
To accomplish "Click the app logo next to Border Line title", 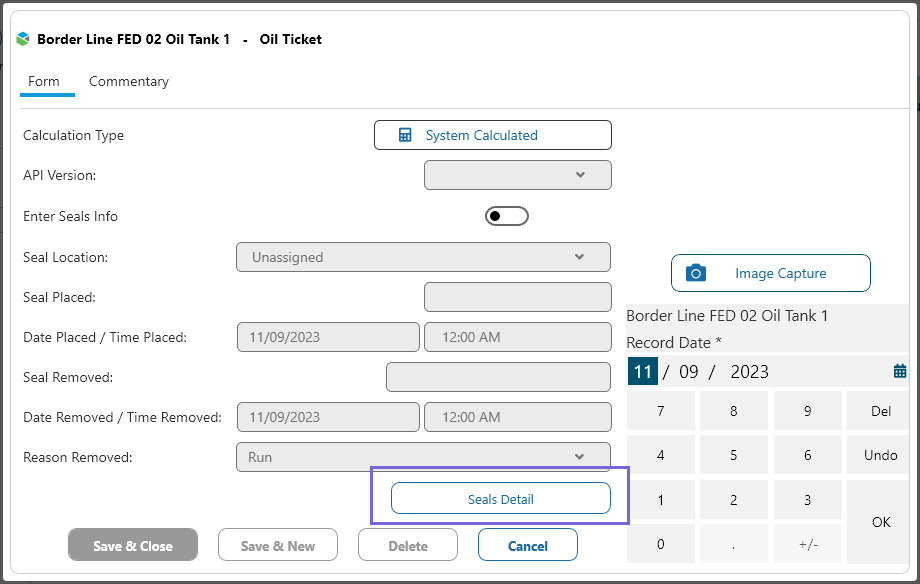I will click(x=23, y=40).
